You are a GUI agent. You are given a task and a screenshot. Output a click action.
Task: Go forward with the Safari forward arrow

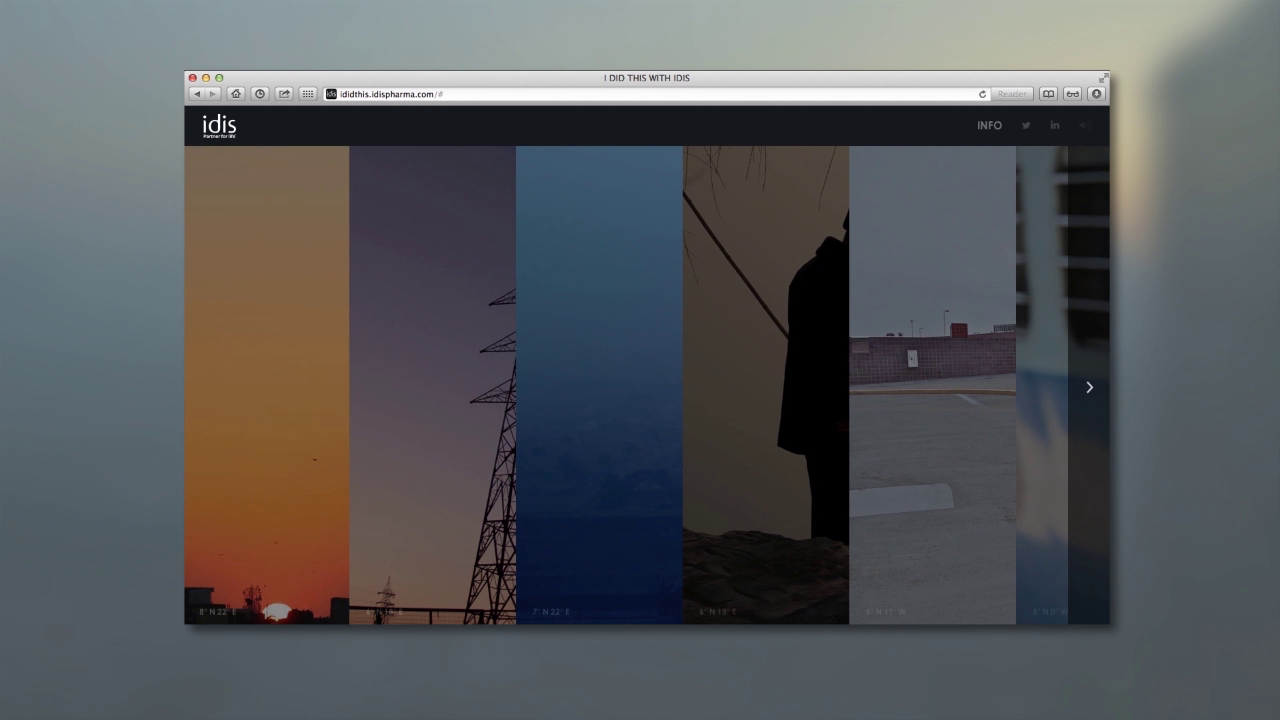point(212,94)
